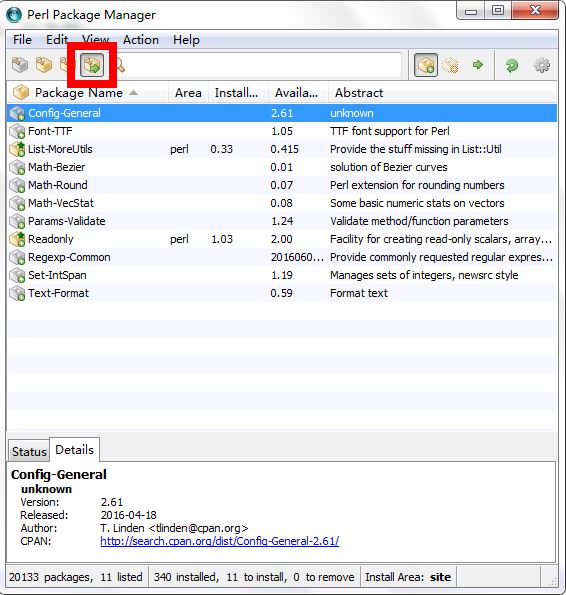Sort by Package Name column header
The width and height of the screenshot is (566, 595).
(x=79, y=93)
